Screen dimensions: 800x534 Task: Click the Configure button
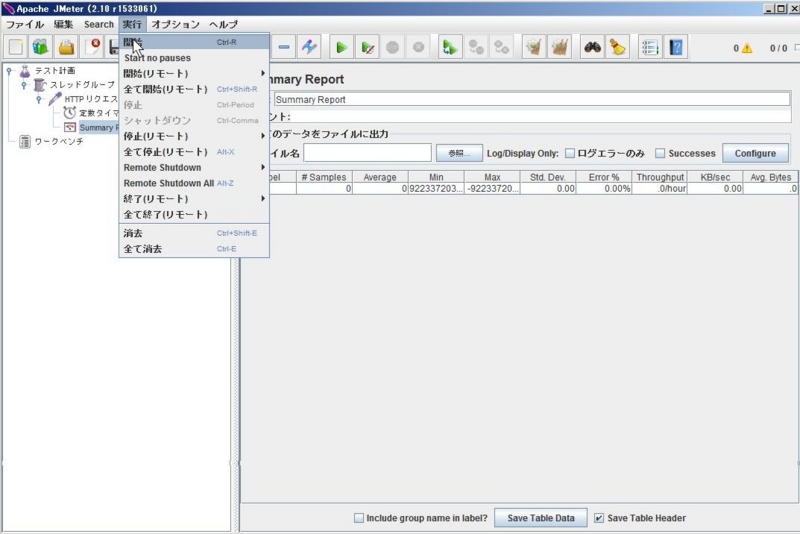(x=755, y=153)
